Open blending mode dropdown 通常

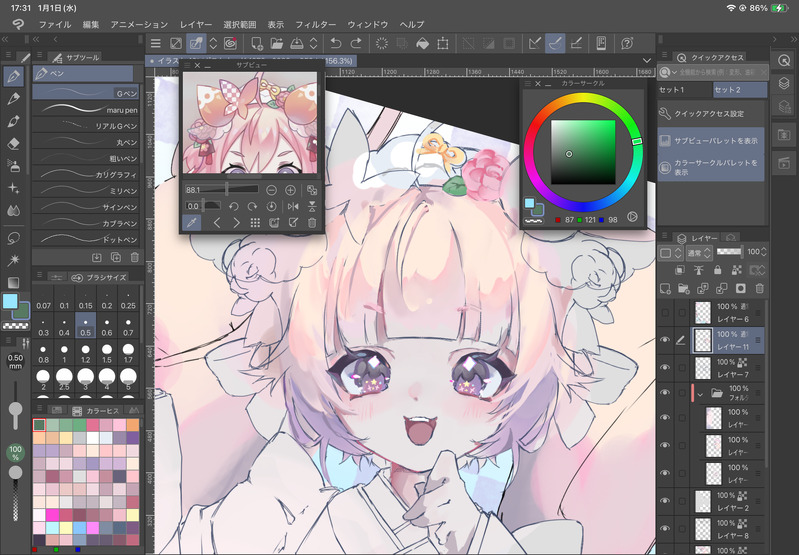point(698,253)
